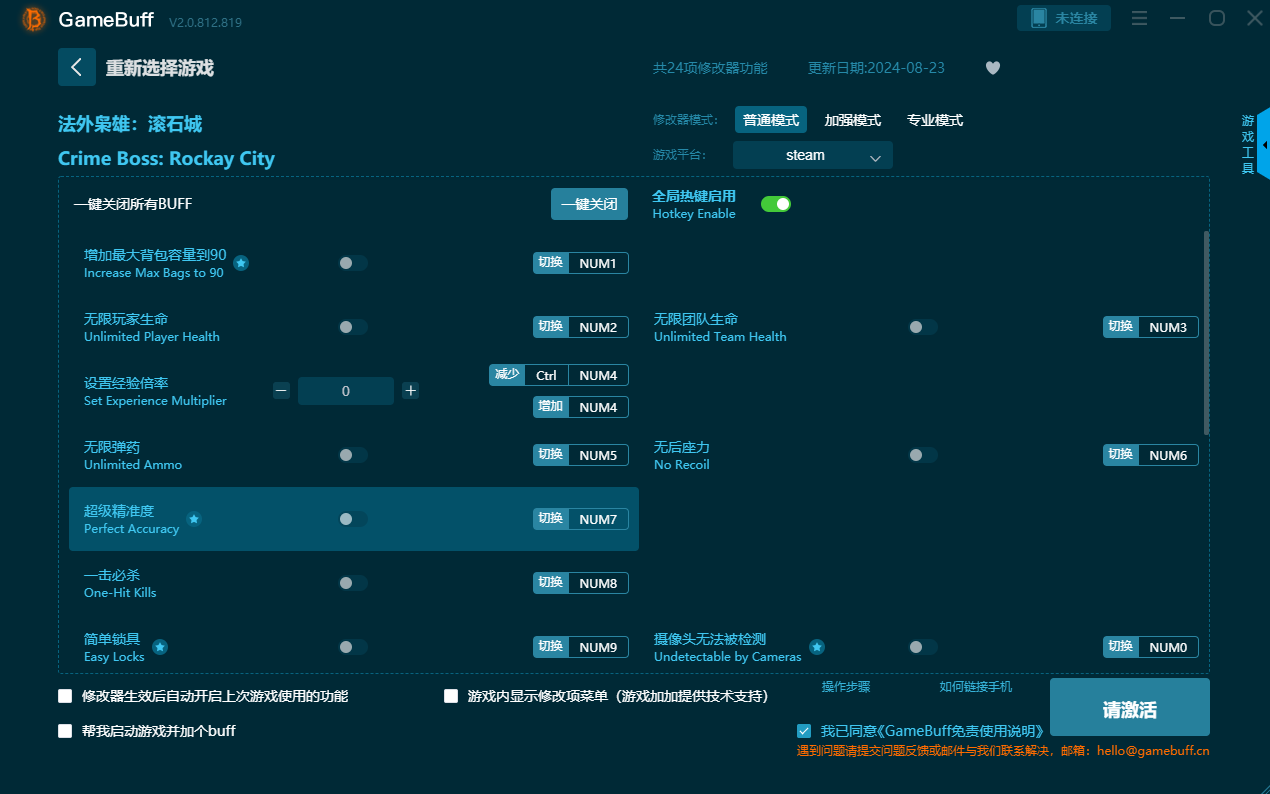Toggle Undetectable by Cameras switch
This screenshot has width=1270, height=794.
pos(923,647)
